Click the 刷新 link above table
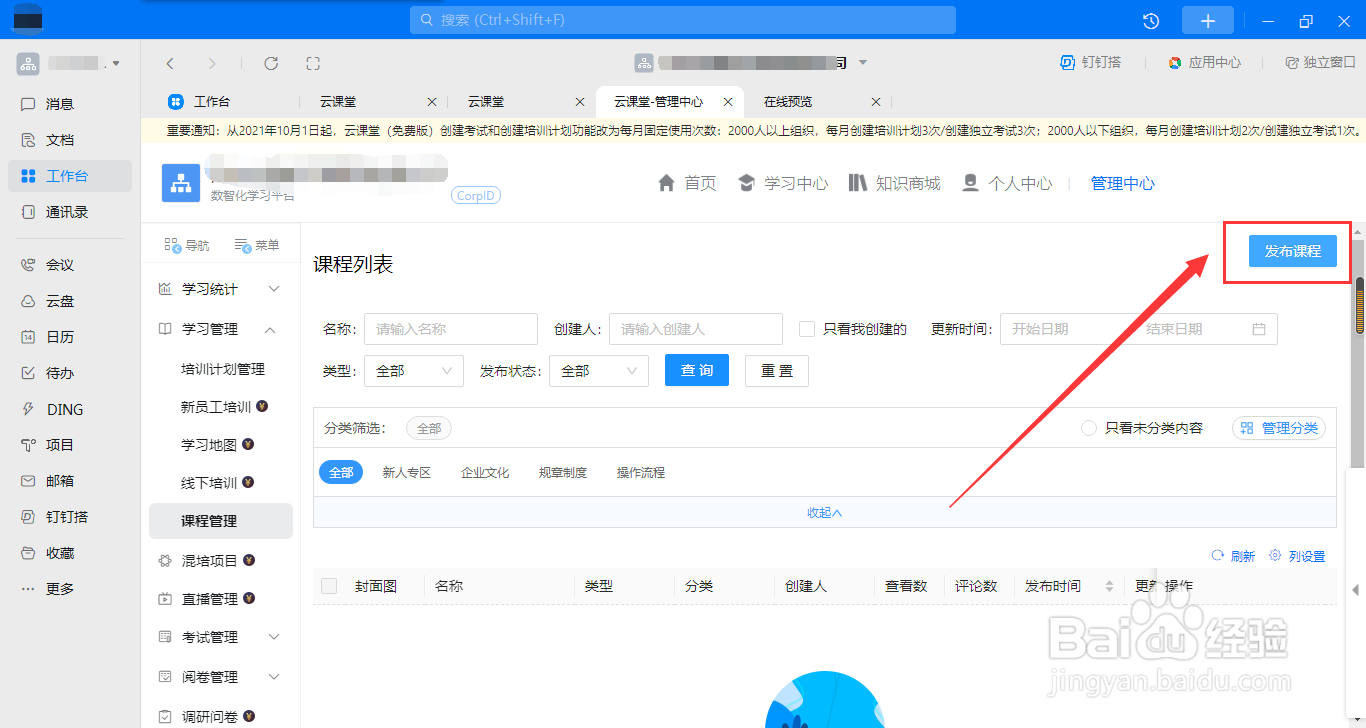Screen dimensions: 1366x728 (x=1233, y=556)
